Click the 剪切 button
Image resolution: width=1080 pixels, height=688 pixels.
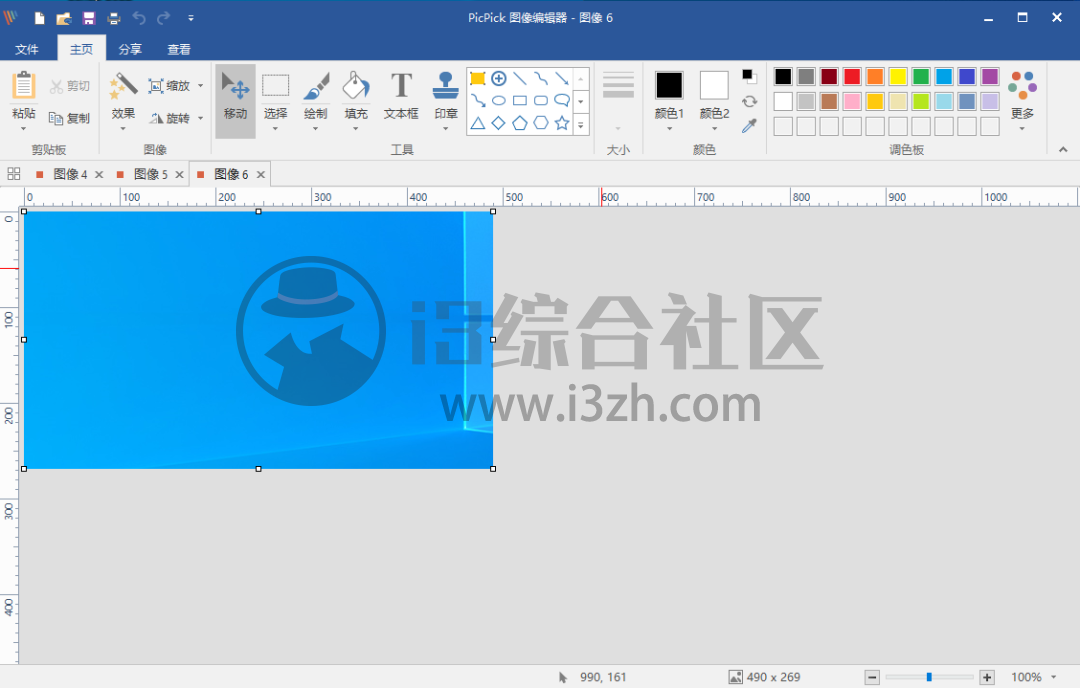tap(70, 86)
